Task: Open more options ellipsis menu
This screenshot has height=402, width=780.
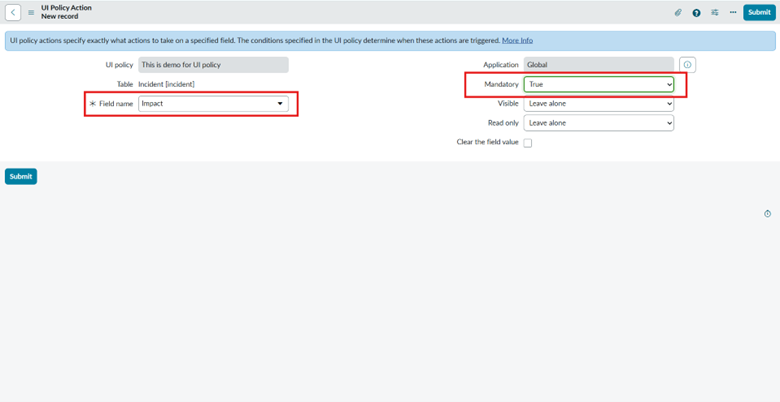Action: (x=733, y=12)
